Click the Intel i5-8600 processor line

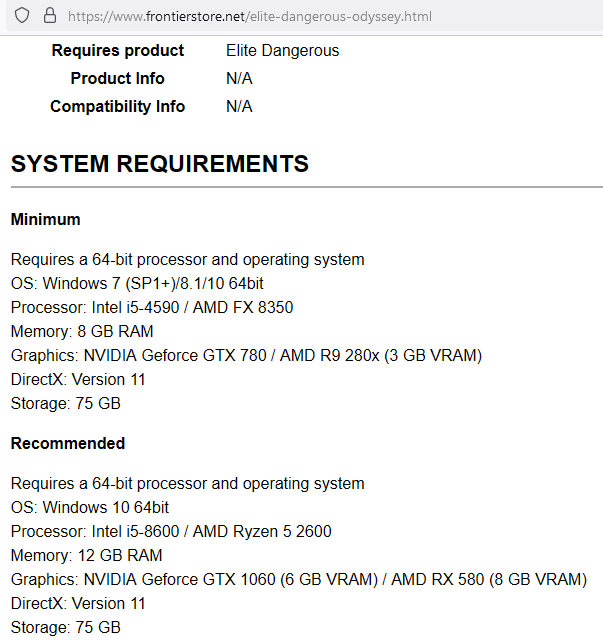[171, 531]
